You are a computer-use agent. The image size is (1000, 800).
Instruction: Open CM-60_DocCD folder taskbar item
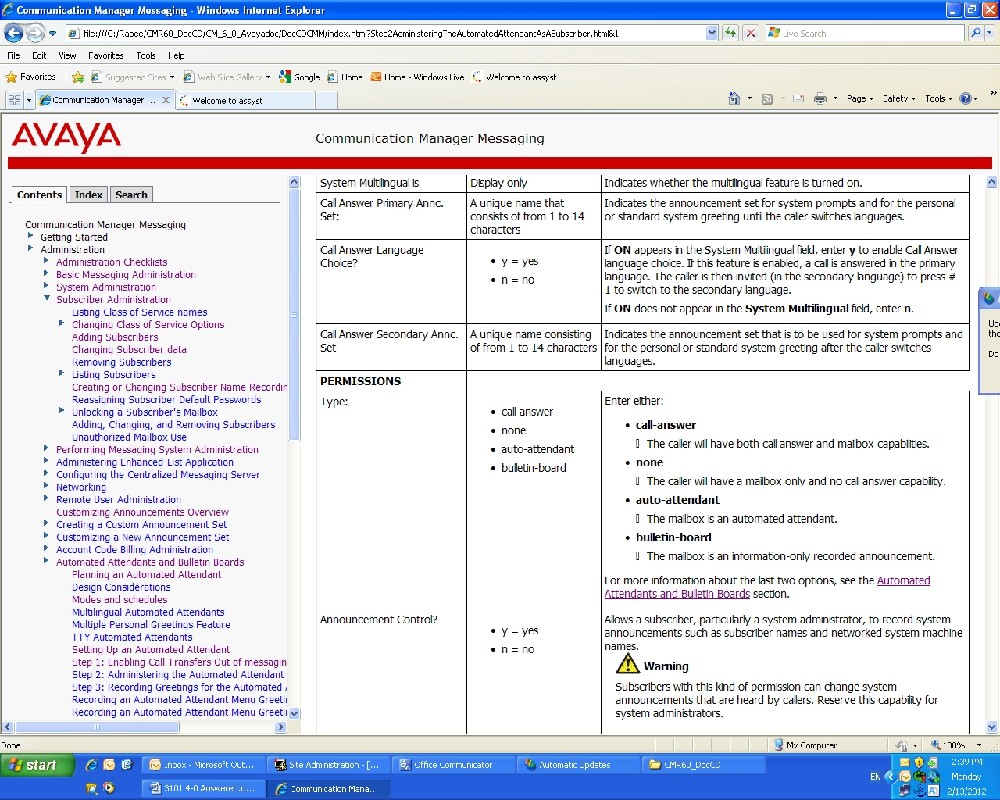click(x=702, y=764)
